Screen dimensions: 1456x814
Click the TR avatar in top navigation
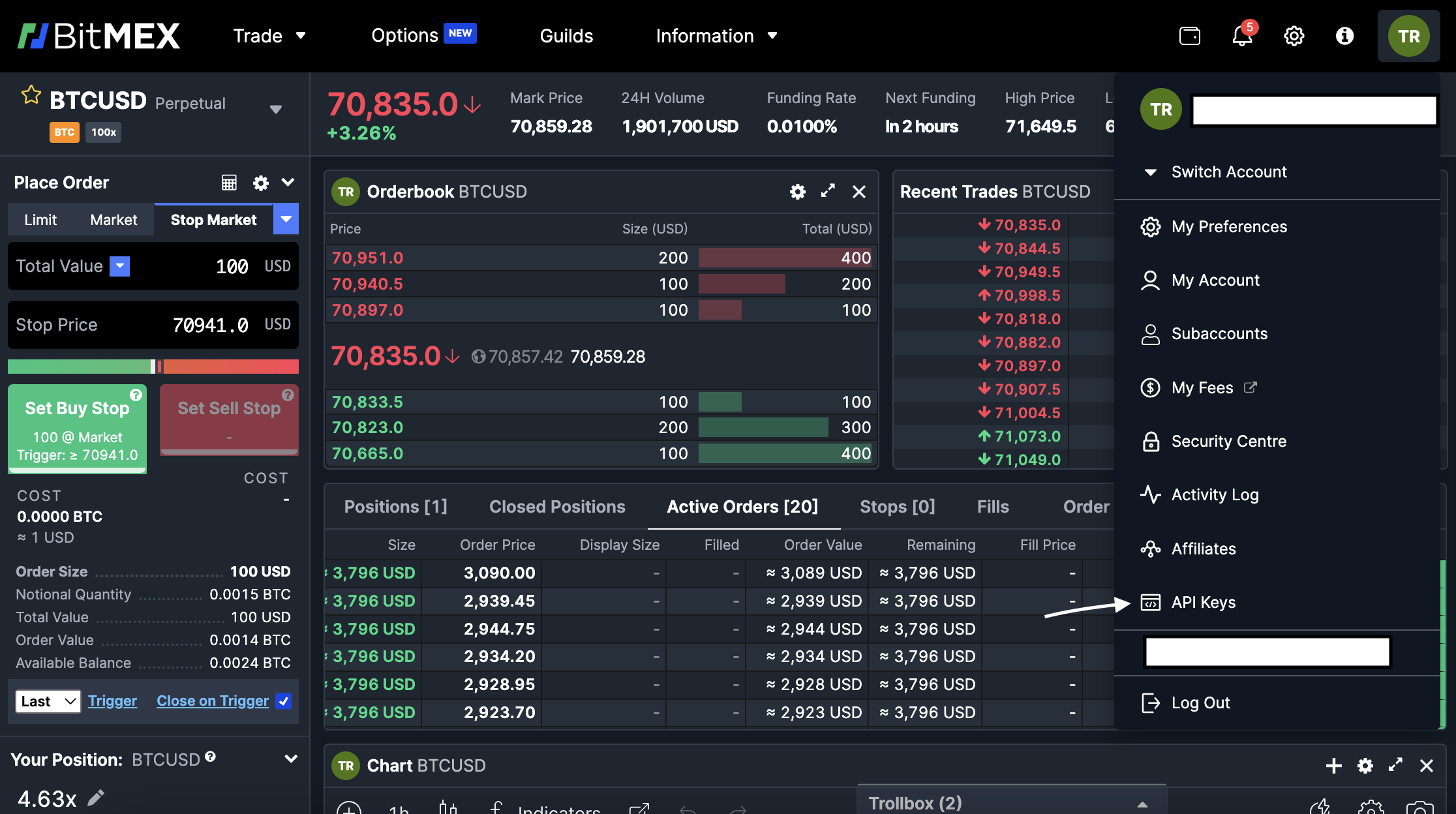(1408, 36)
